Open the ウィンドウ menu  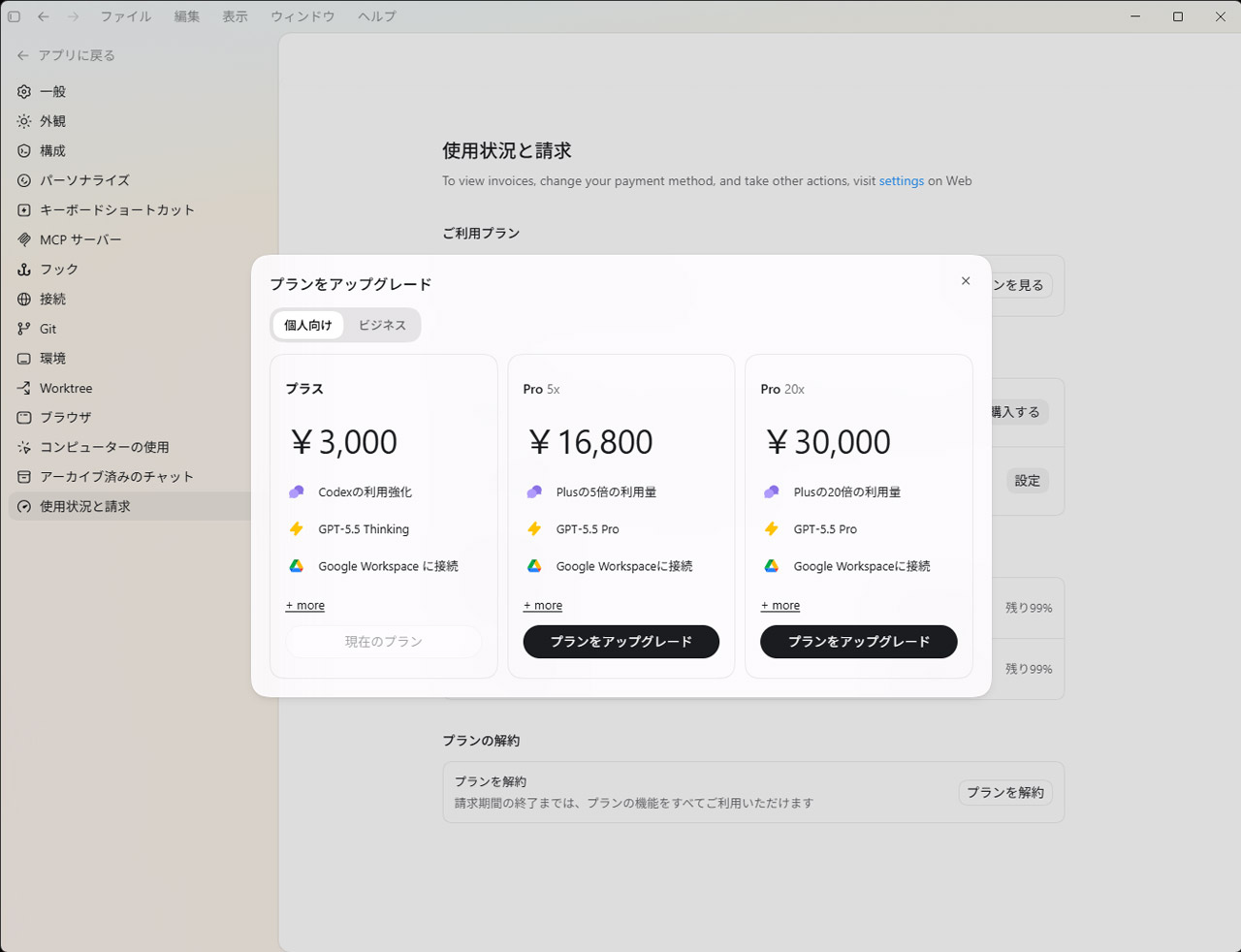point(302,16)
